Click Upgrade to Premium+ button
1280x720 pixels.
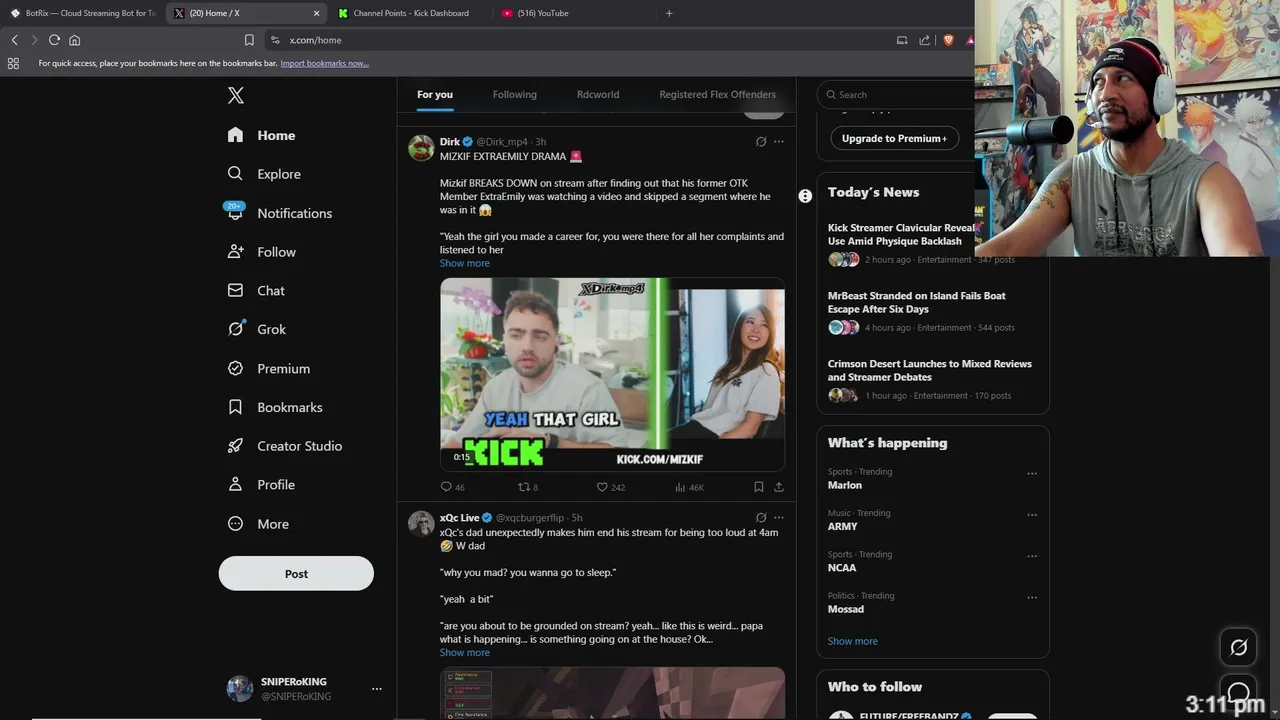pyautogui.click(x=894, y=138)
